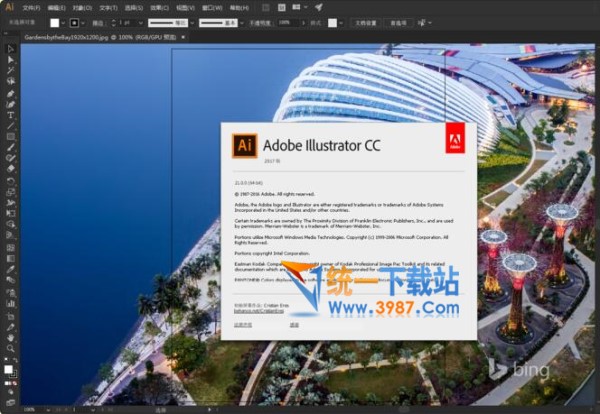Click the legal notices link in About dialog

[243, 325]
